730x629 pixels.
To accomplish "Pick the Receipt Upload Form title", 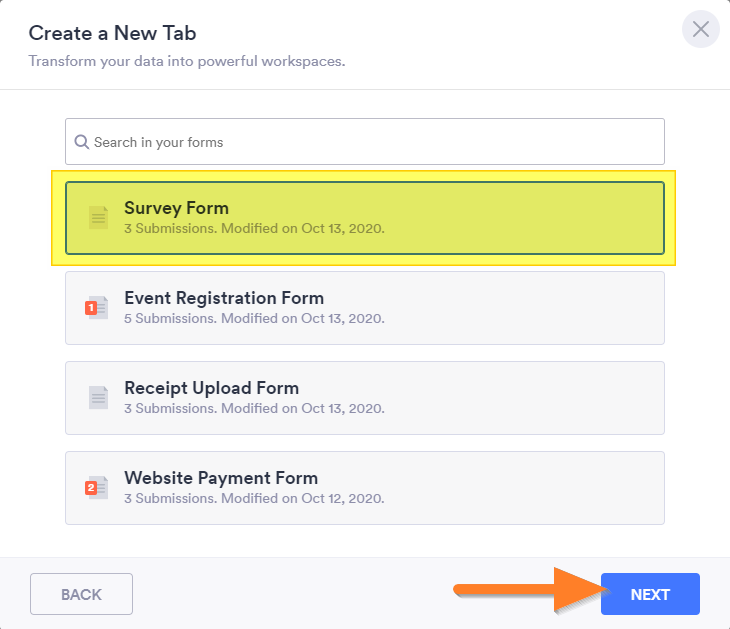I will point(211,388).
